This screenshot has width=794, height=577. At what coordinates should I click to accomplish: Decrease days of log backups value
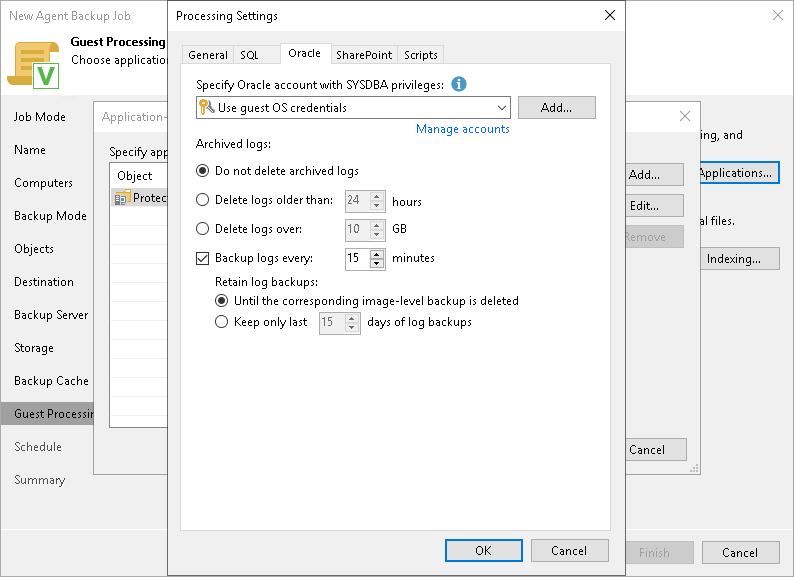pos(352,328)
